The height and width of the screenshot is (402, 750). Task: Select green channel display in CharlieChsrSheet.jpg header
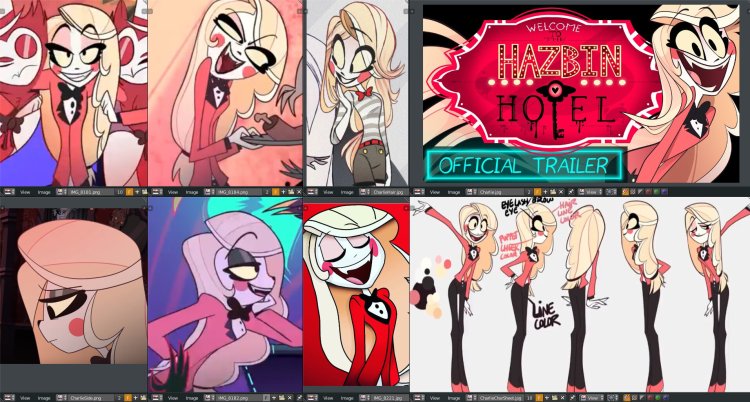[x=658, y=397]
